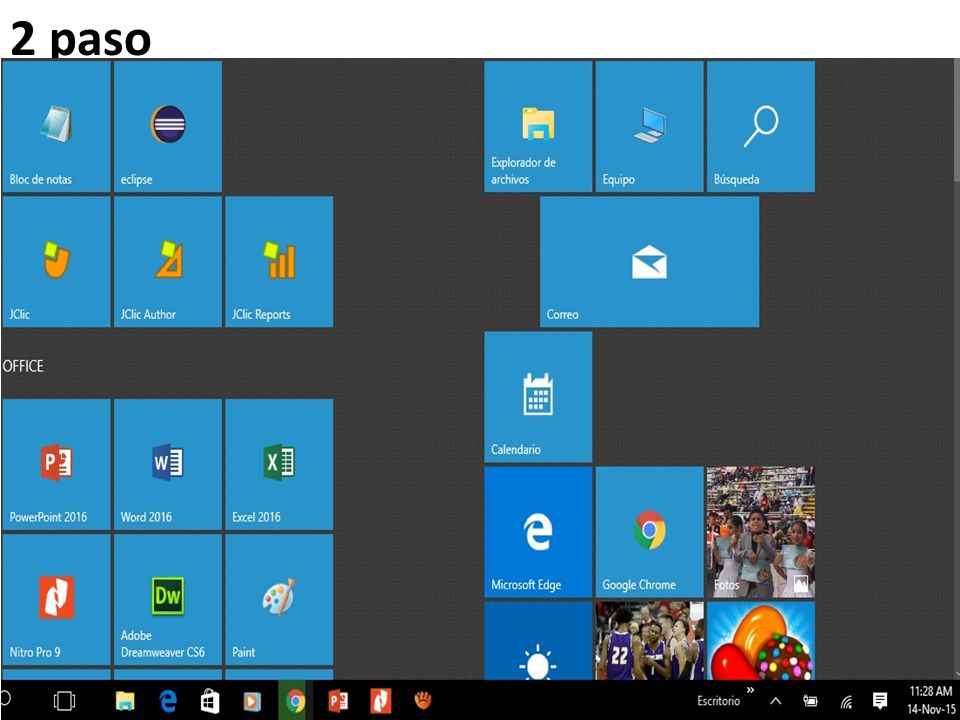Expand the Escritorio toolbar double-chevron

pos(751,691)
